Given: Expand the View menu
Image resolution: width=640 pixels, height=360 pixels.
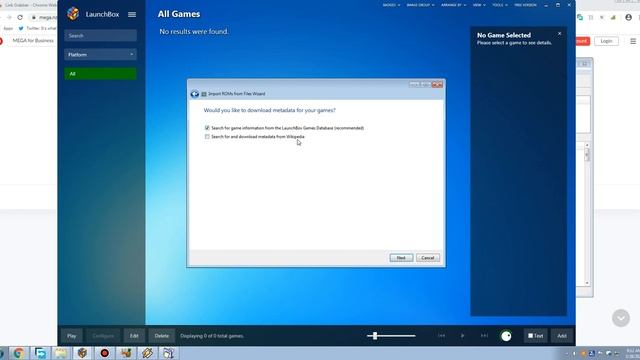Looking at the screenshot, I should click(x=479, y=5).
